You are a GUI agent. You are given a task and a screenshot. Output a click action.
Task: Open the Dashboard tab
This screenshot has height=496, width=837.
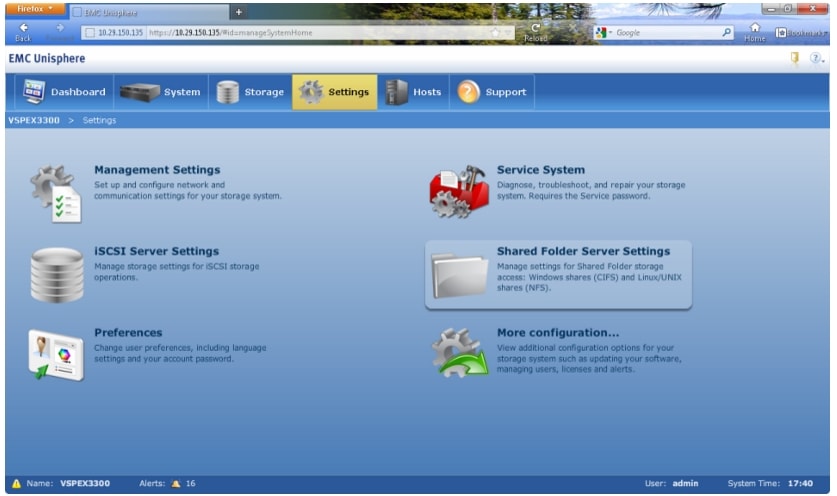64,92
